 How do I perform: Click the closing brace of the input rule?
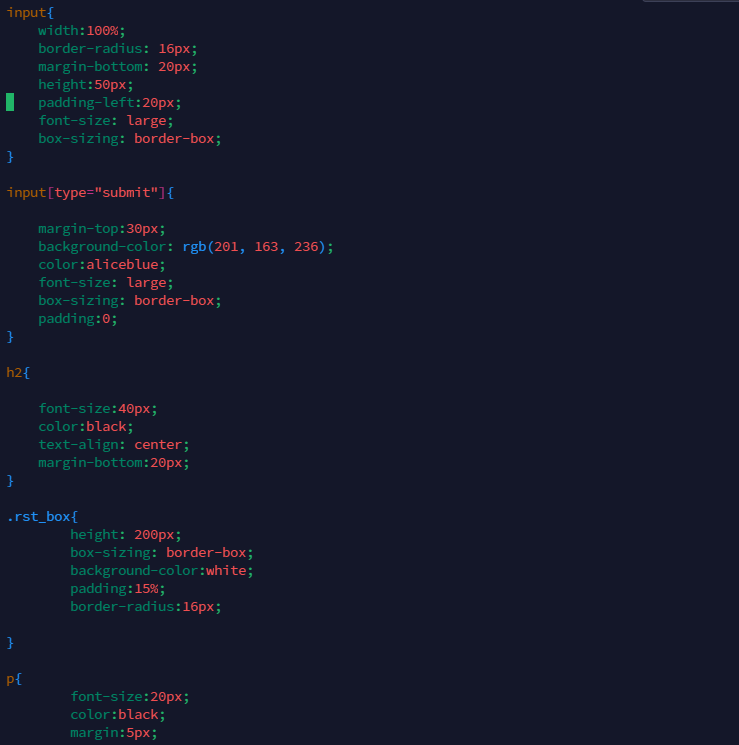[x=10, y=157]
